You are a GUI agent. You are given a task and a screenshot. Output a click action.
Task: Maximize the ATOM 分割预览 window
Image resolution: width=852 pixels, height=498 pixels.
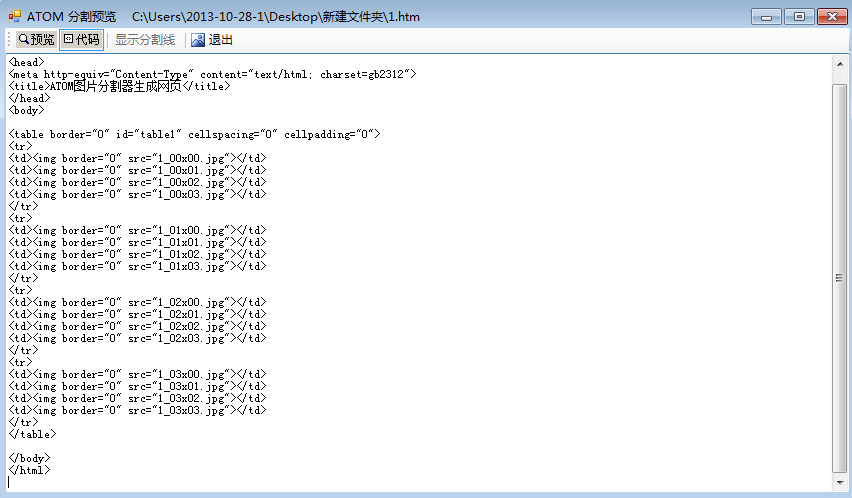coord(800,16)
